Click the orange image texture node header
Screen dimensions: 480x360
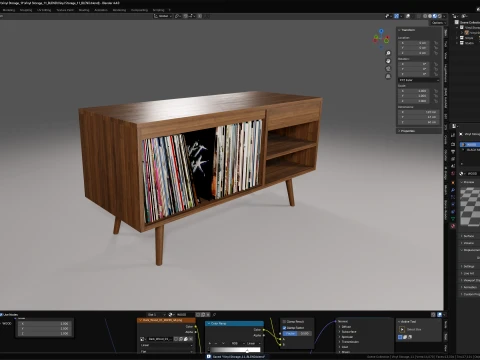click(166, 320)
